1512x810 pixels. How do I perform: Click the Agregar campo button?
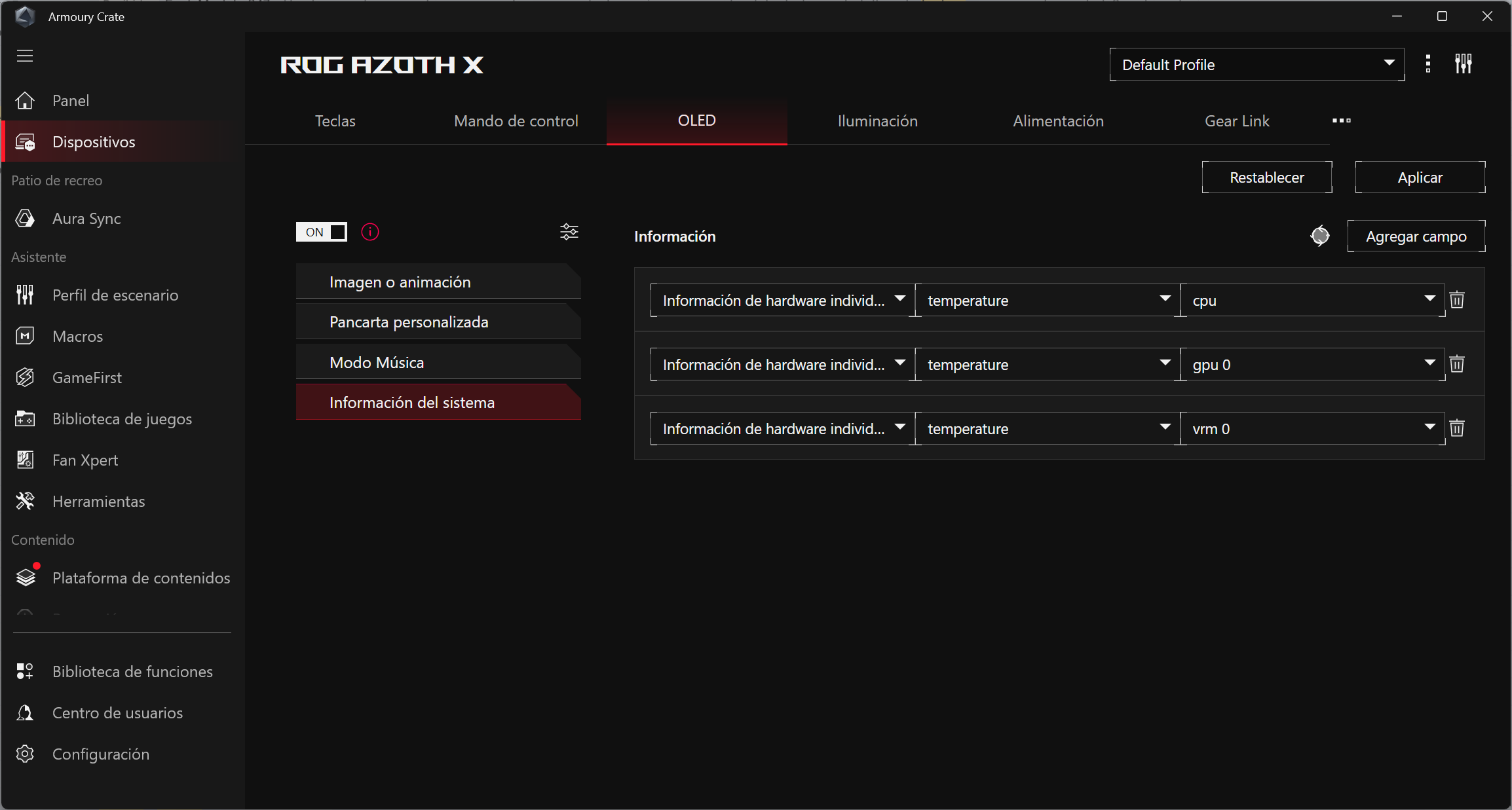(x=1416, y=236)
